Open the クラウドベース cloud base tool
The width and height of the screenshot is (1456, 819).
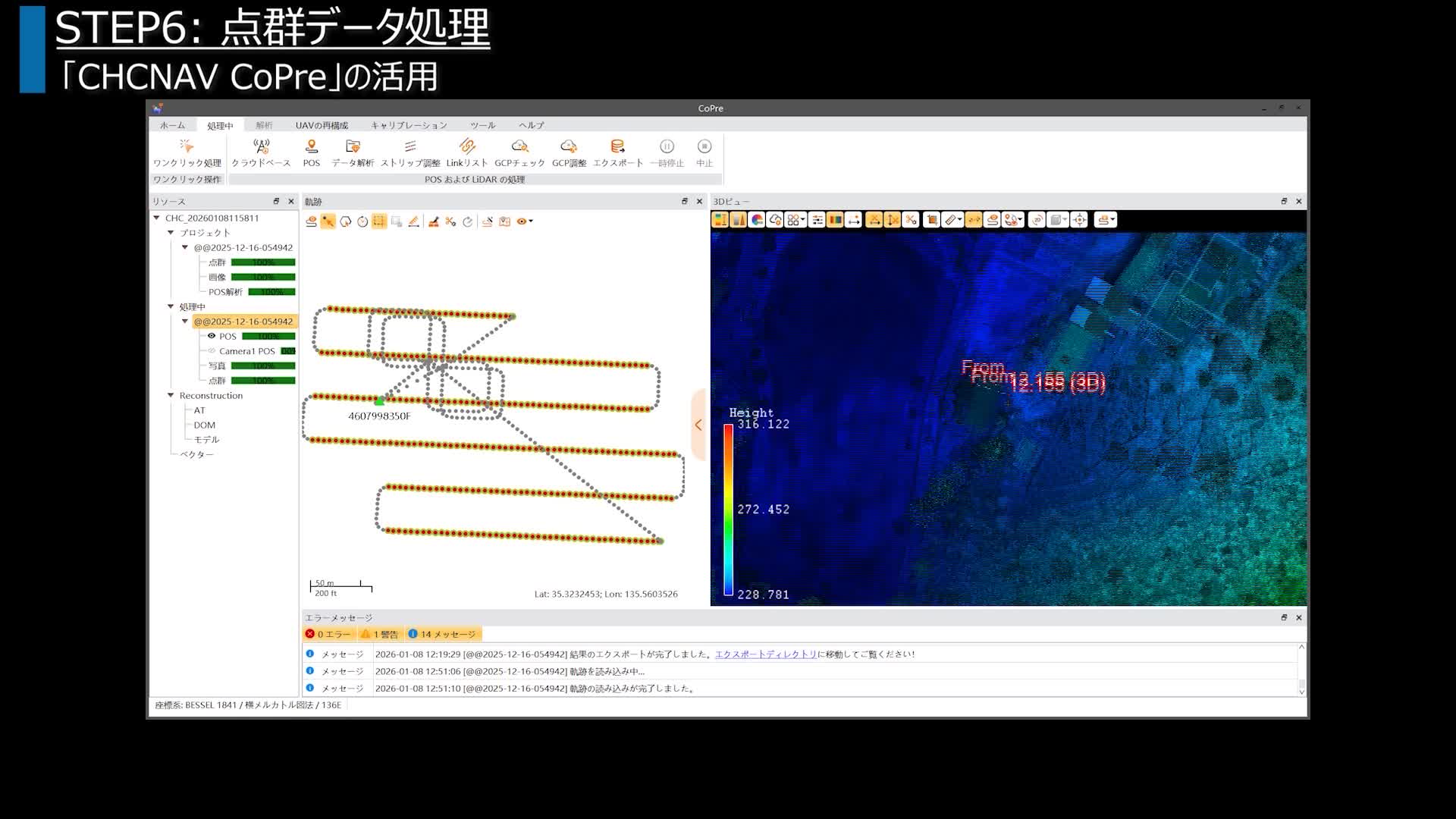262,146
